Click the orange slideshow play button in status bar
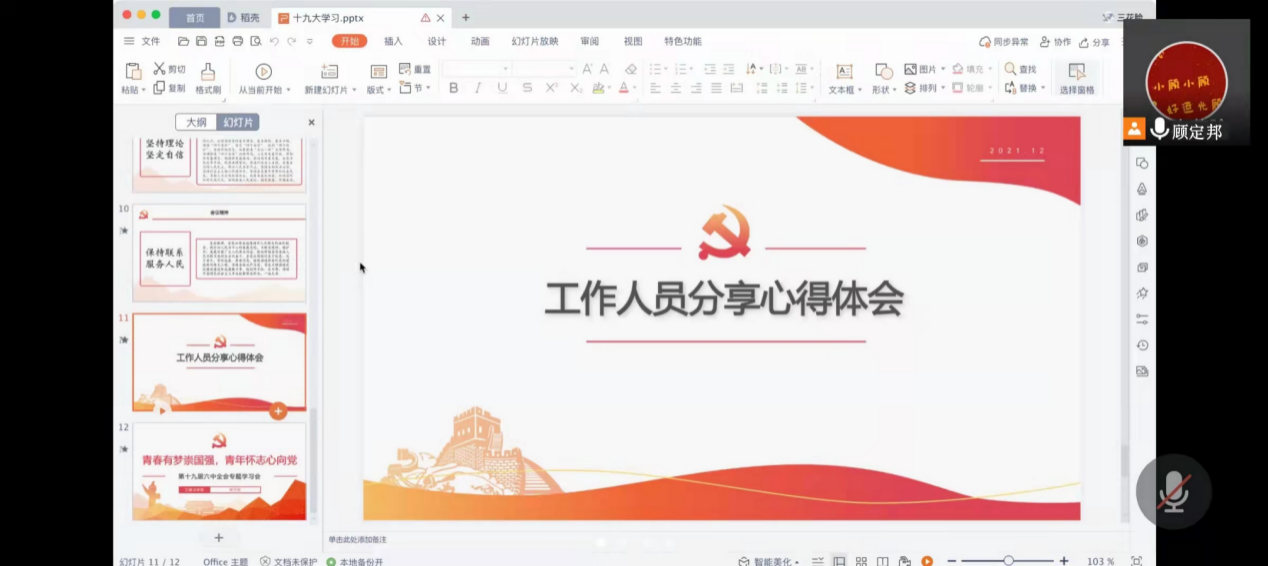The width and height of the screenshot is (1268, 566). pos(927,561)
